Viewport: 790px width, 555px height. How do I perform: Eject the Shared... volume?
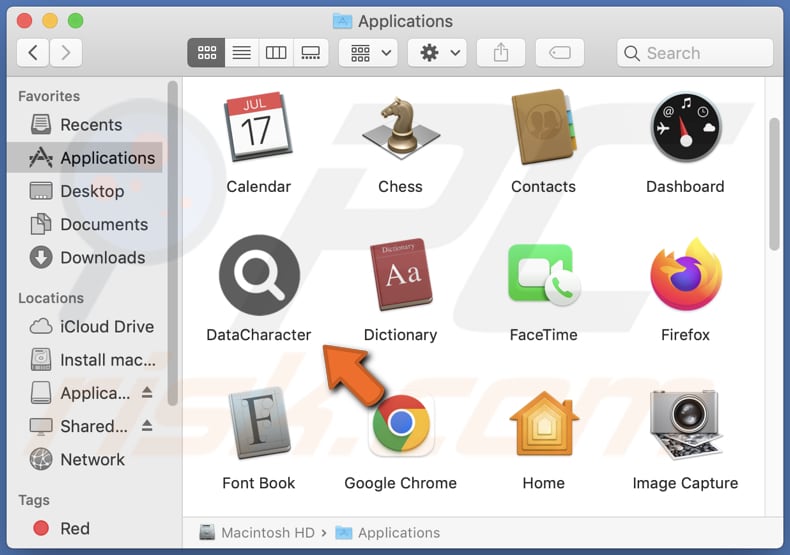coord(147,426)
